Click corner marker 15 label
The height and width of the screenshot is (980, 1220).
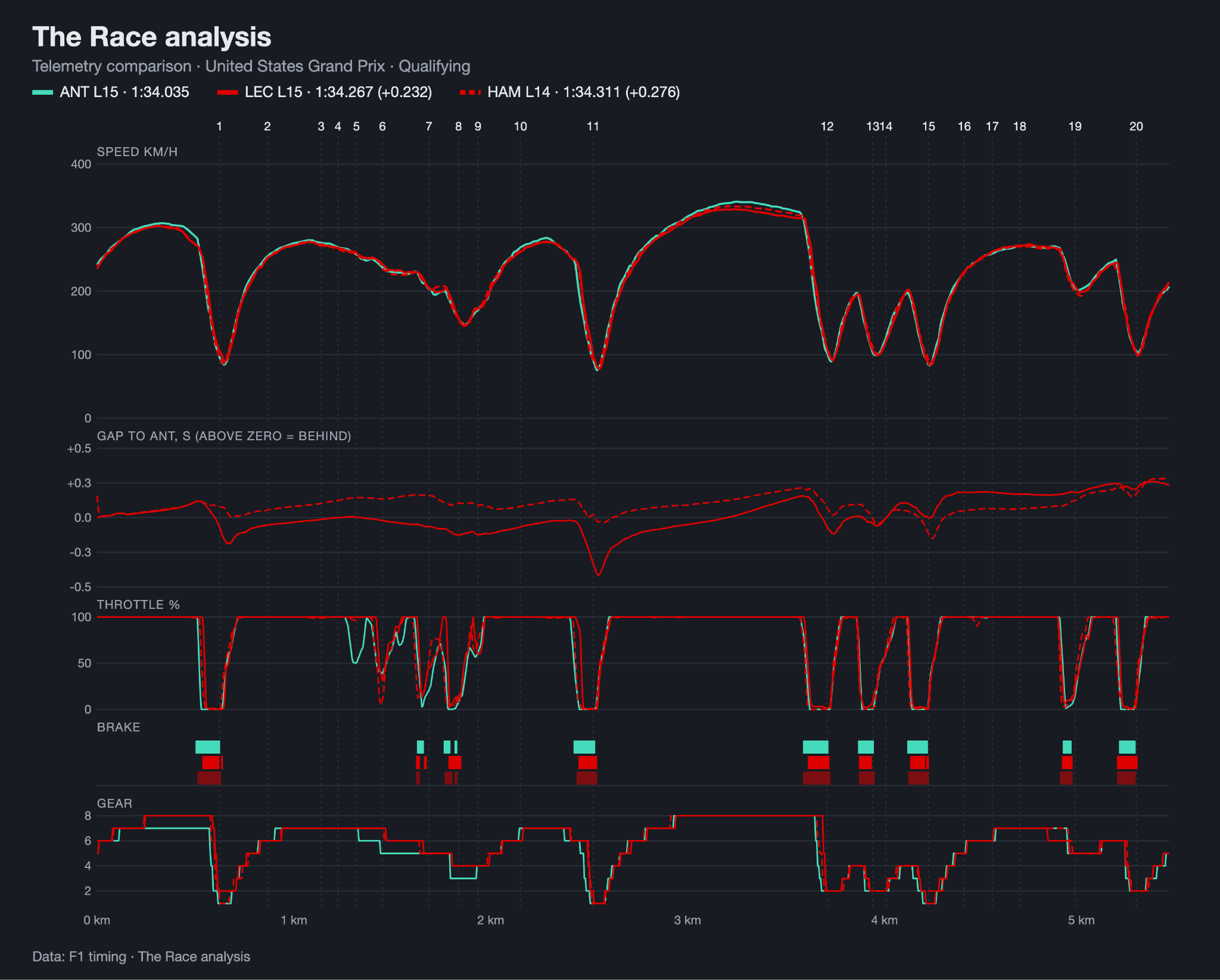[x=929, y=126]
